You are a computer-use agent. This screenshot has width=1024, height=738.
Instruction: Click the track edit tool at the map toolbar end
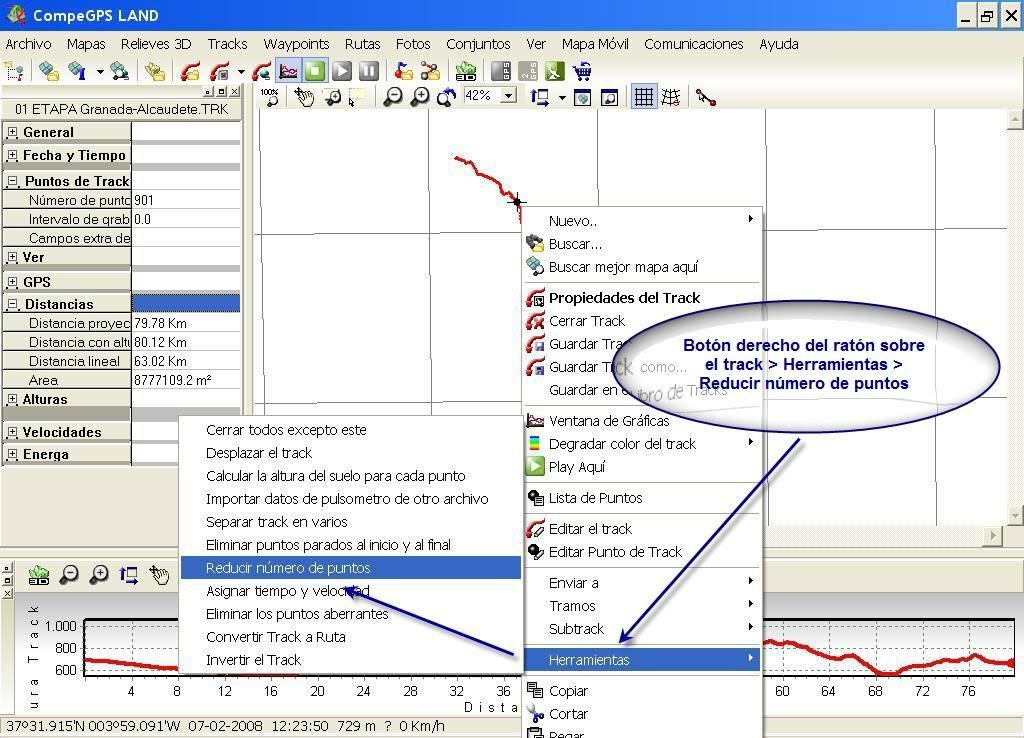tap(705, 97)
